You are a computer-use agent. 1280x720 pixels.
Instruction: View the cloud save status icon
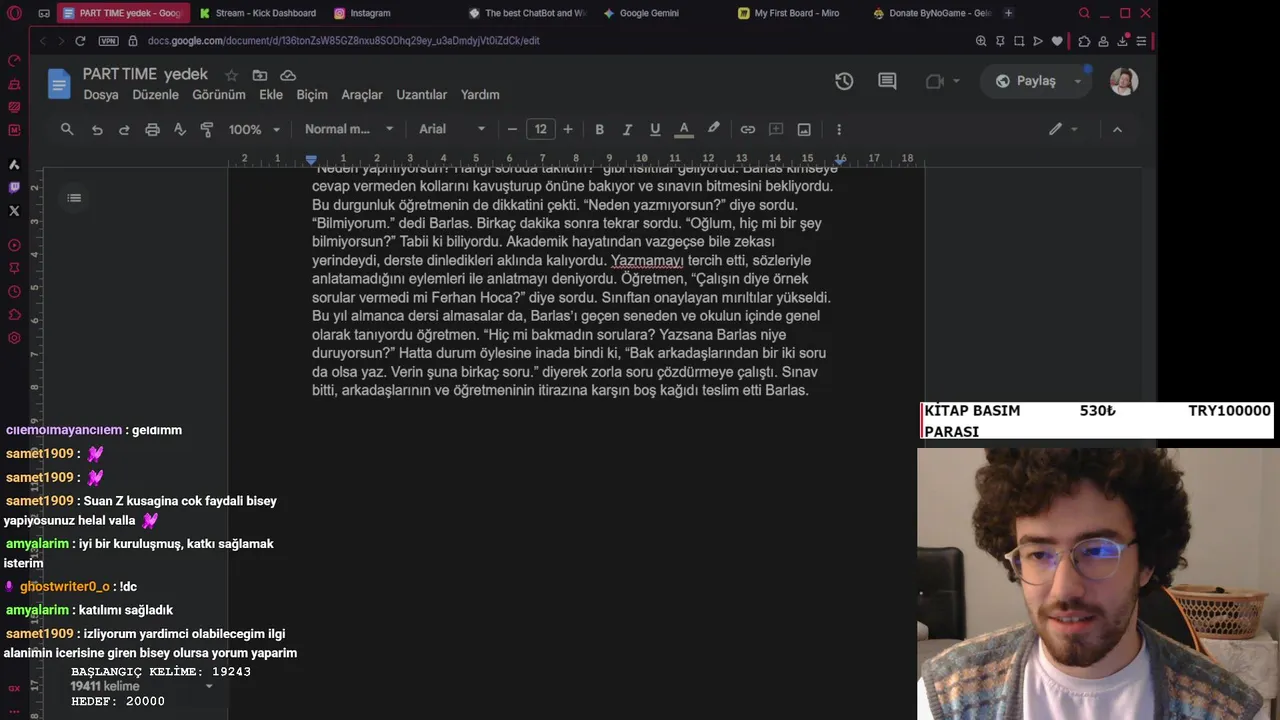288,75
